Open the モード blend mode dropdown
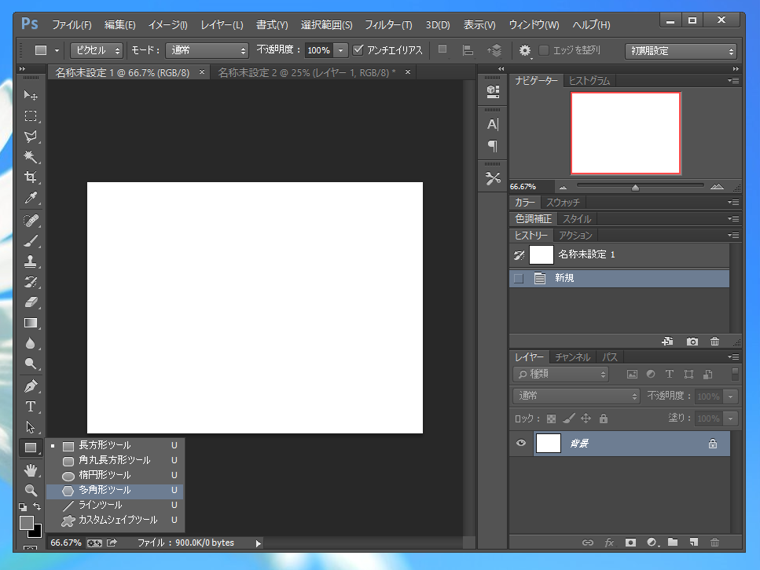760x570 pixels. coord(206,50)
